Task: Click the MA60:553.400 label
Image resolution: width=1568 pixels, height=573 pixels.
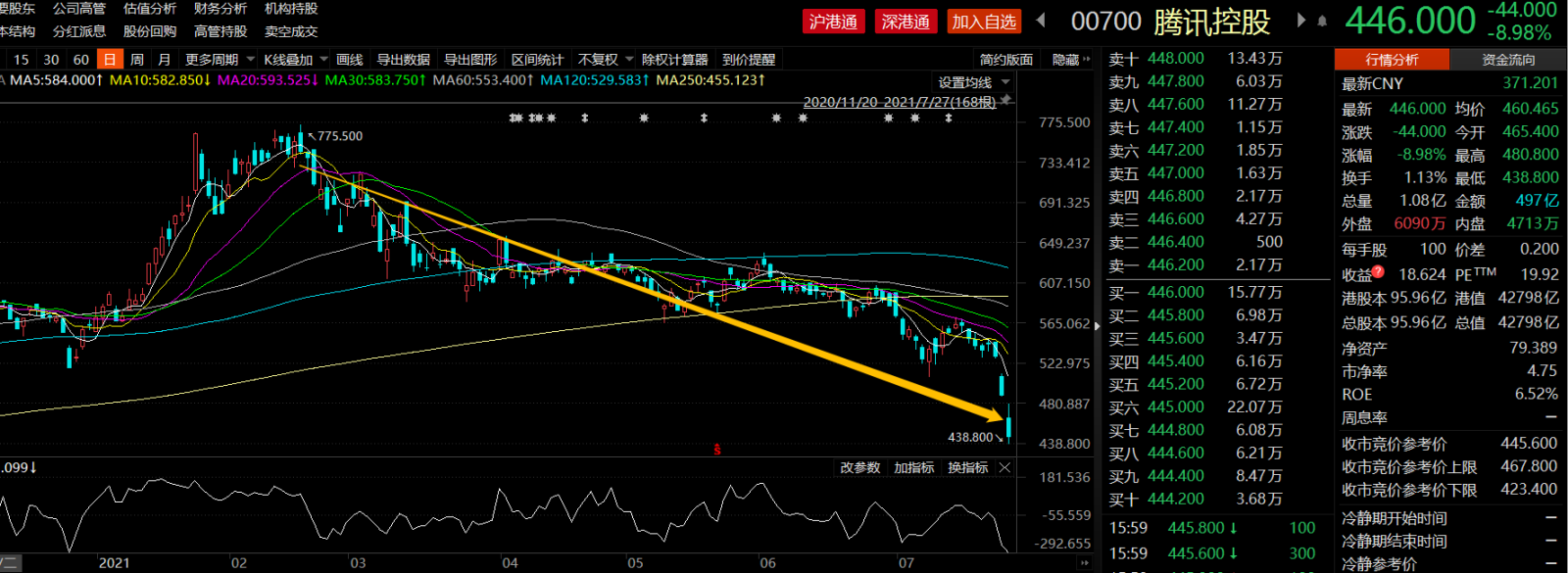Action: point(483,80)
